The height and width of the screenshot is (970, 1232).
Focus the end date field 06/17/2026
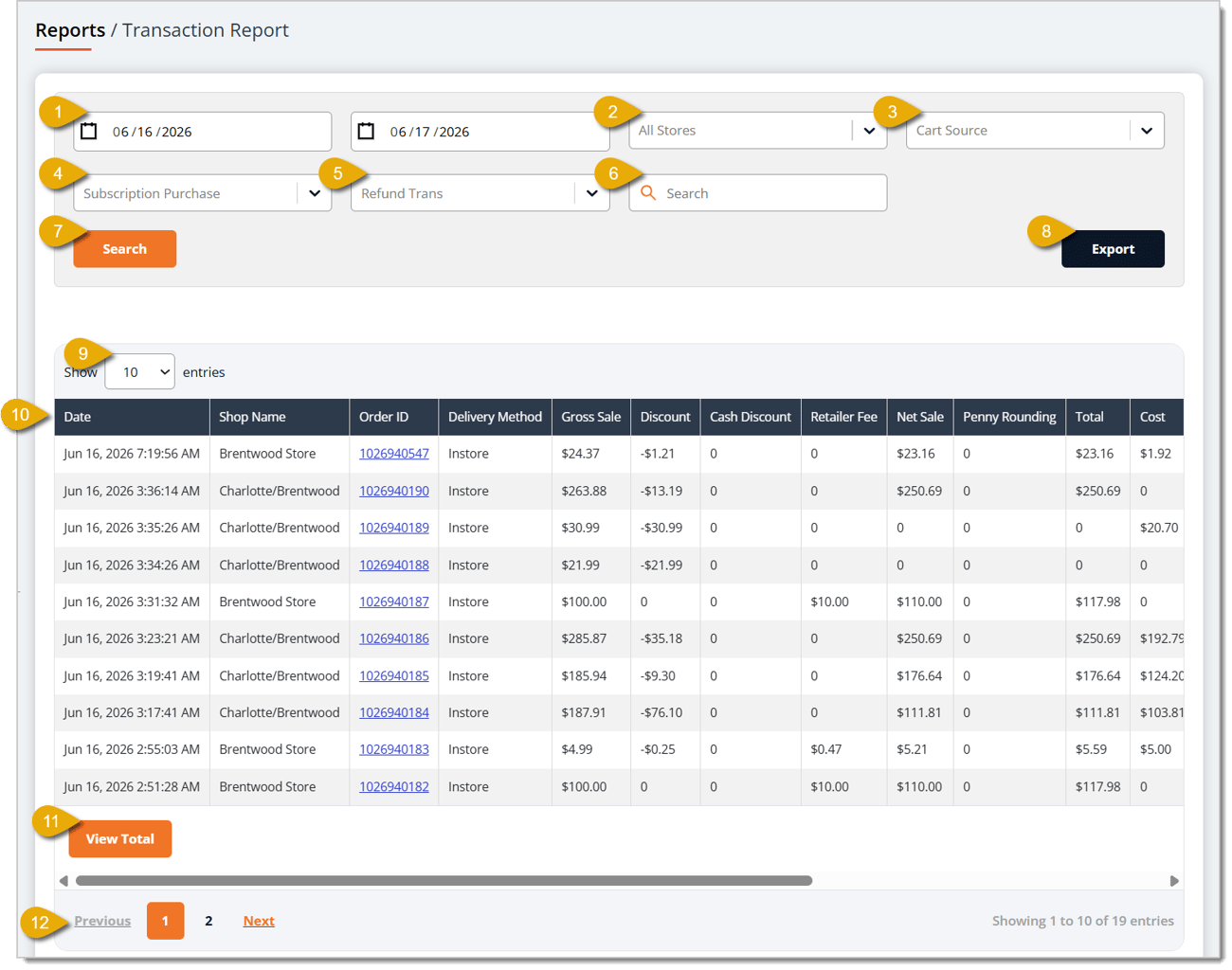click(480, 132)
